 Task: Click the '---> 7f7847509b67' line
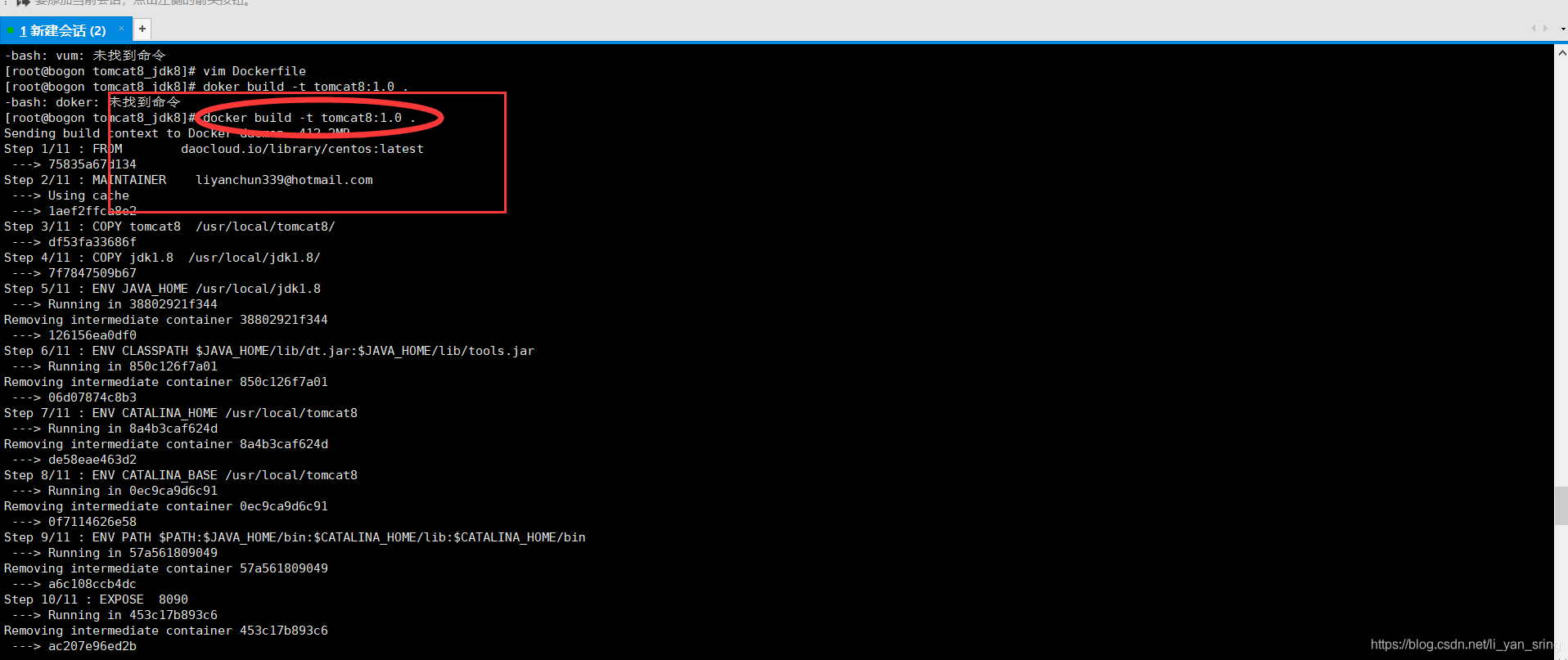(74, 273)
